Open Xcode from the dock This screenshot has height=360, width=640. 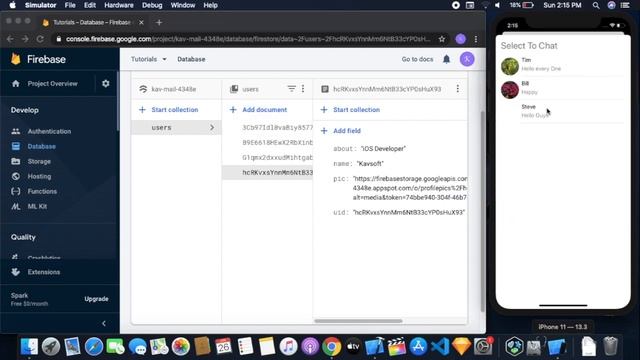[x=375, y=347]
